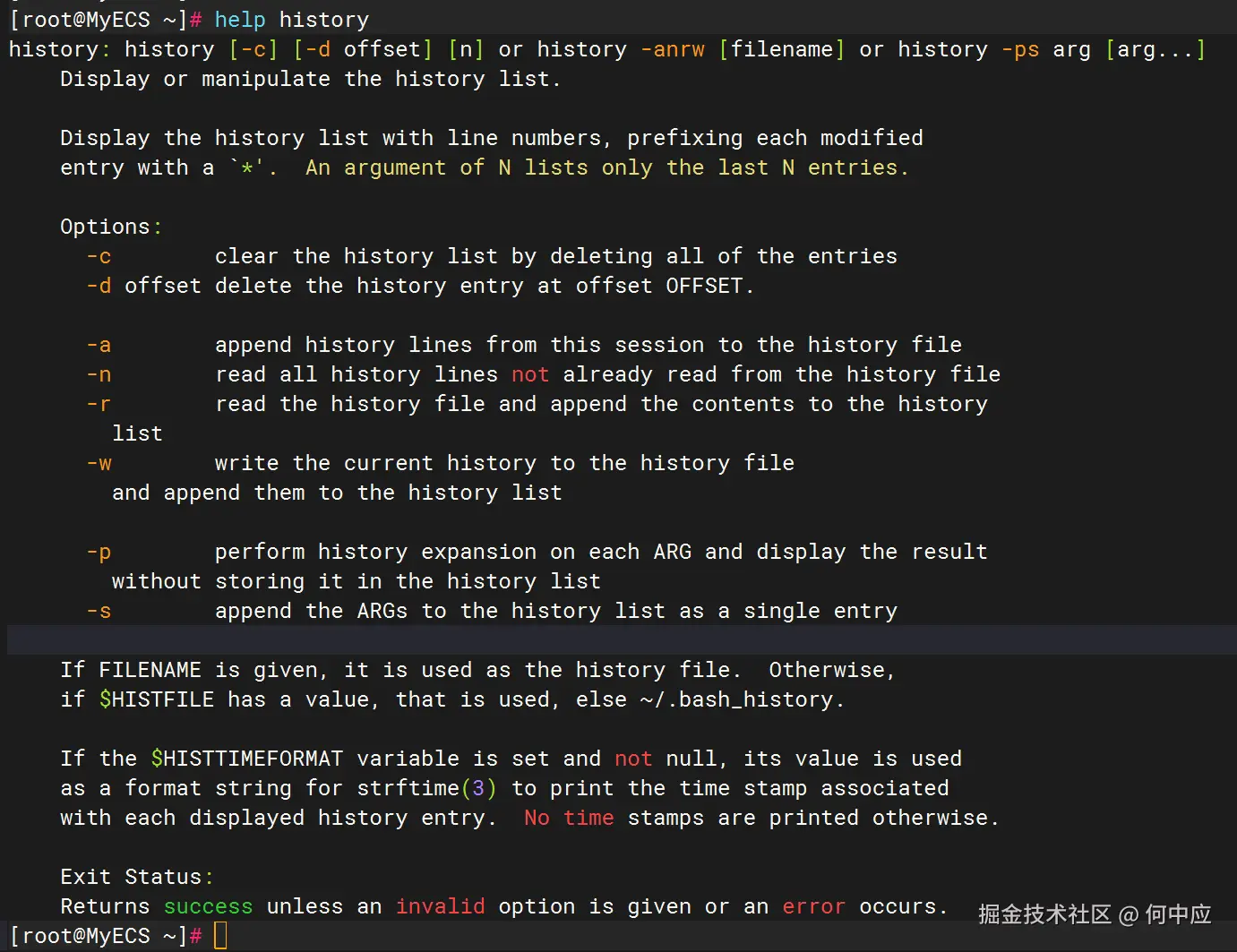Click the red 'No time' text
Viewport: 1237px width, 952px height.
569,818
